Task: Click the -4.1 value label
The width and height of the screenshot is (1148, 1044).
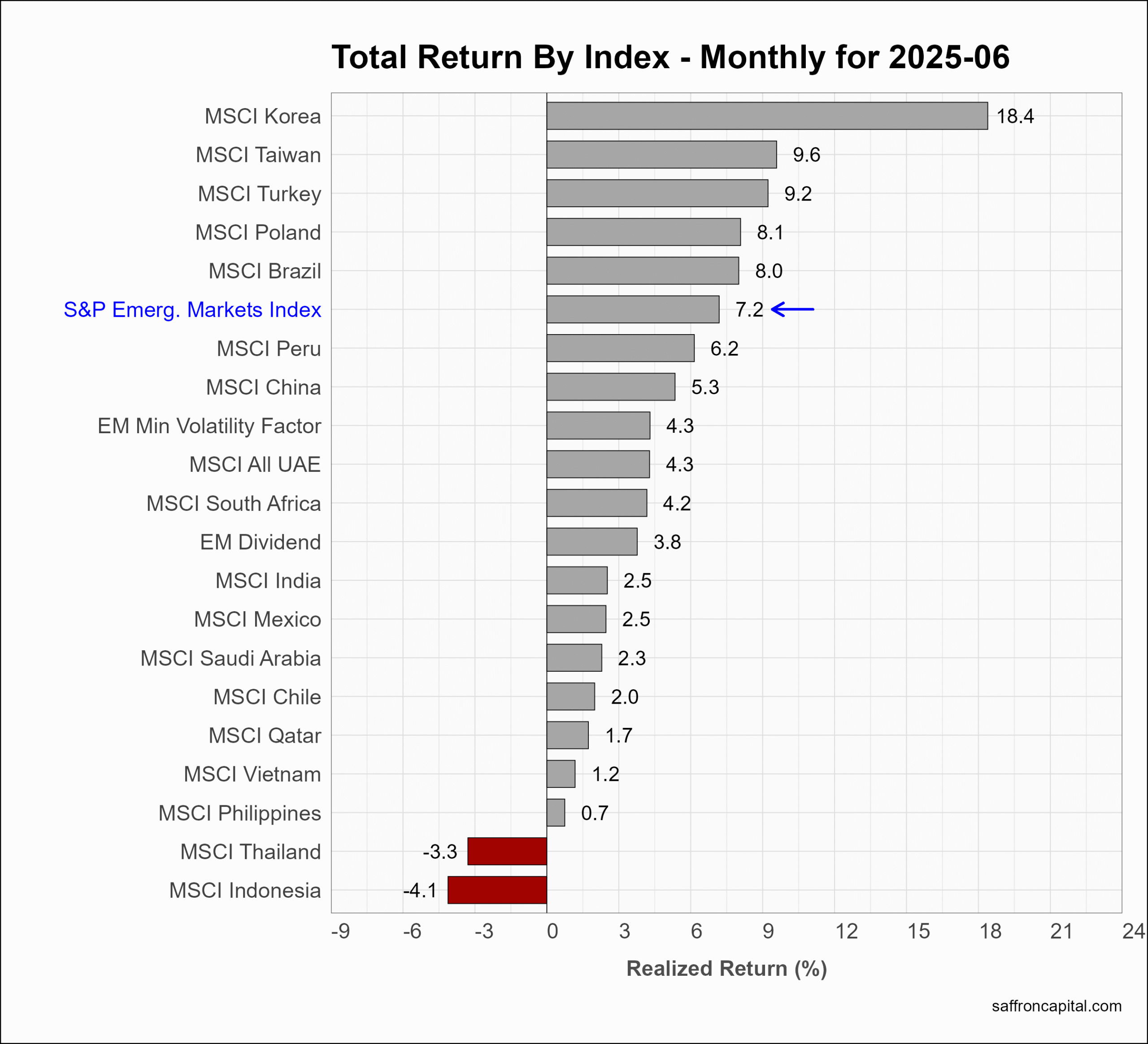Action: pos(420,890)
